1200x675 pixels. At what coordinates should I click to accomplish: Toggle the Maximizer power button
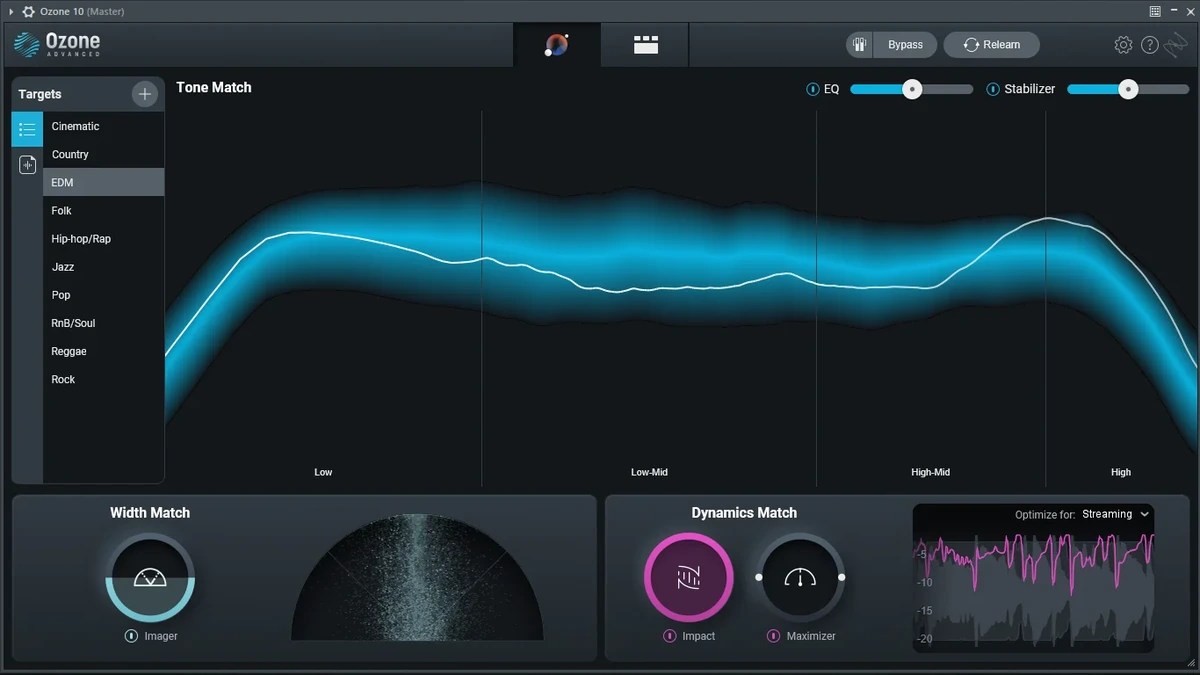tap(774, 636)
